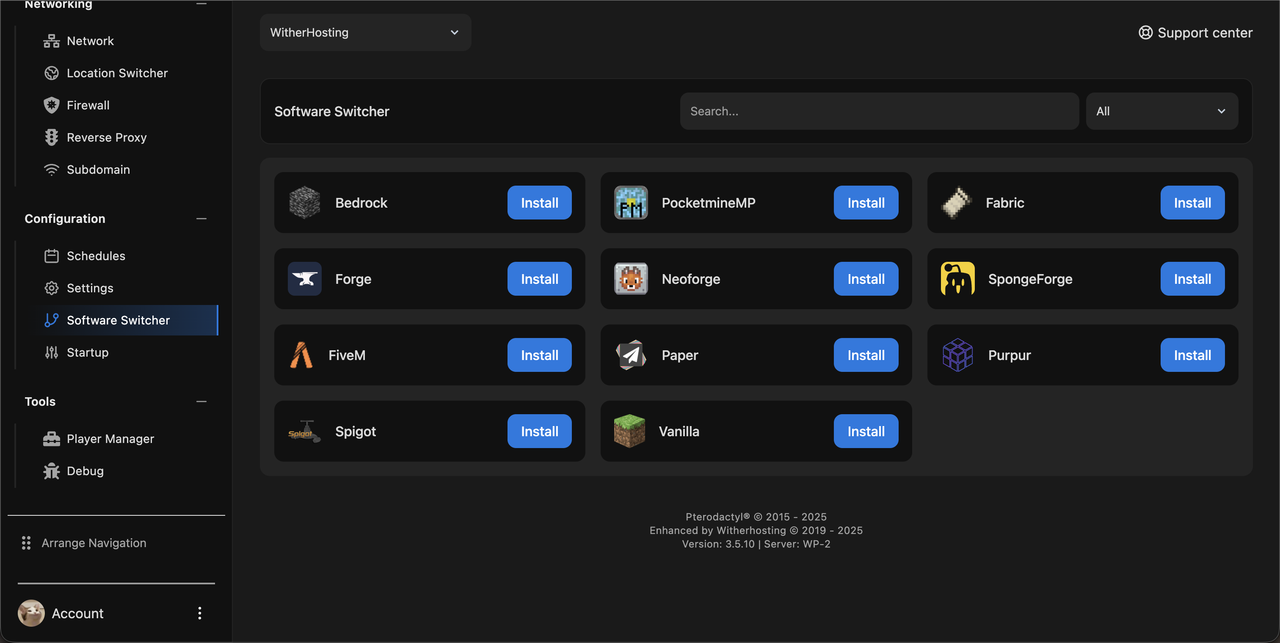Click the Reverse Proxy traffic light icon
This screenshot has width=1280, height=643.
[51, 137]
